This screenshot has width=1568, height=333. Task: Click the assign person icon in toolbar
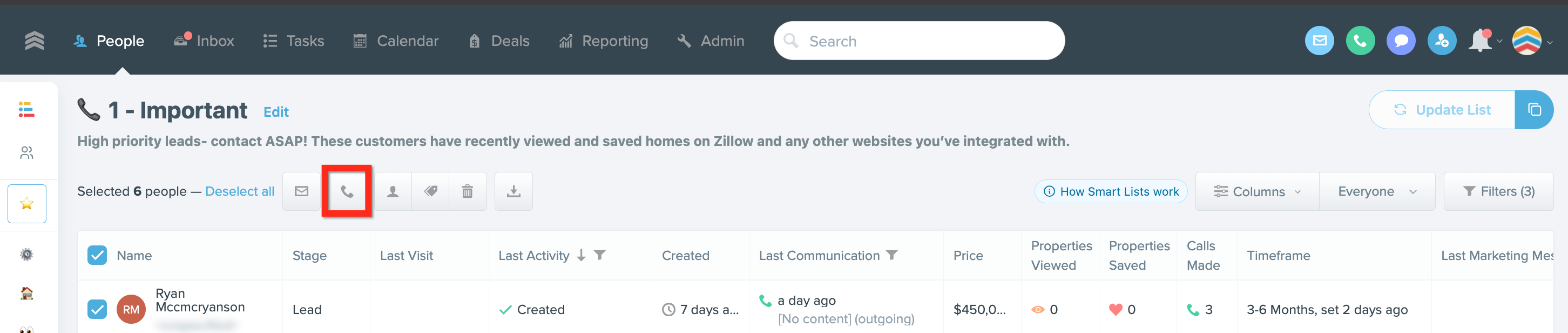(x=393, y=191)
